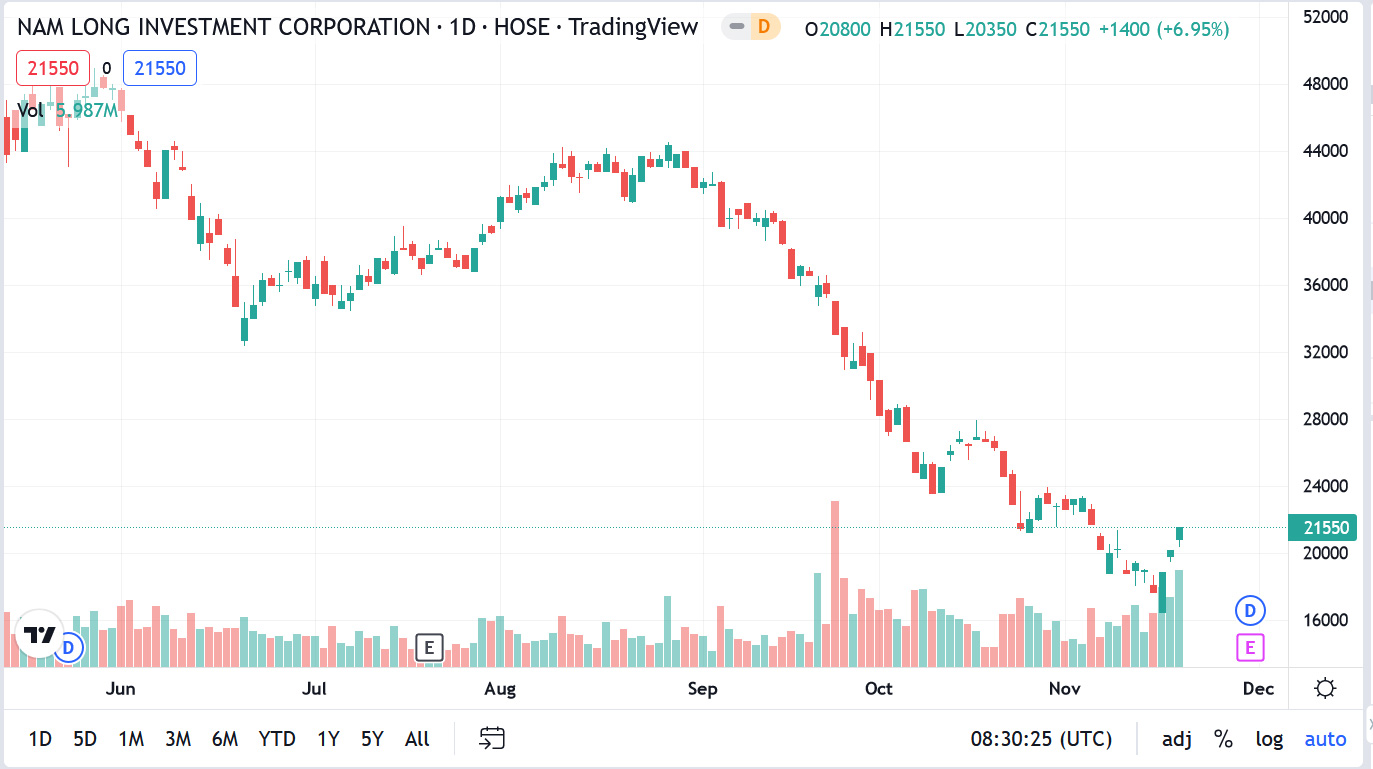Image resolution: width=1373 pixels, height=769 pixels.
Task: Toggle the adj dividend adjustment
Action: (1177, 739)
